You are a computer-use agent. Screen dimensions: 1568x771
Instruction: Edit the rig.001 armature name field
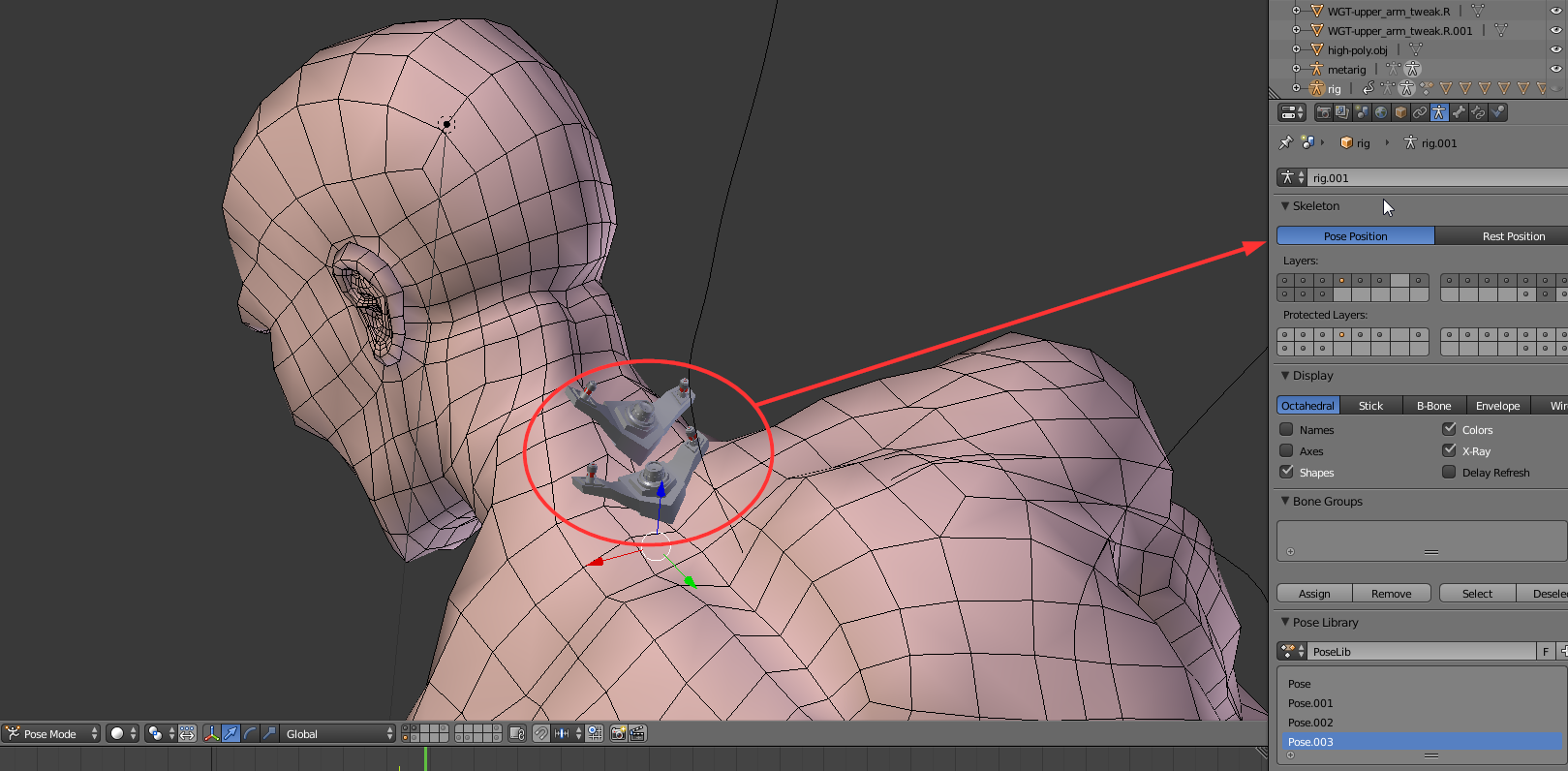pos(1438,177)
